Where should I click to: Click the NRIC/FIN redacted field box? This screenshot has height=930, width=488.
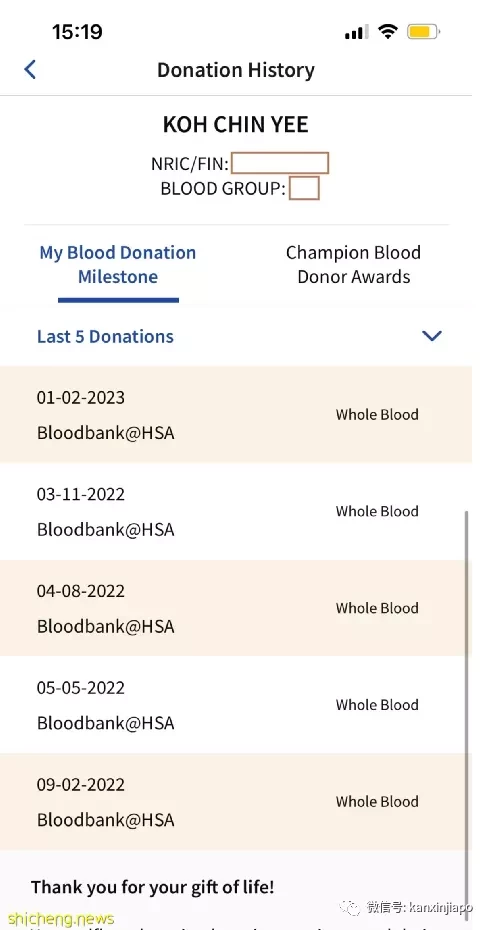(x=280, y=163)
